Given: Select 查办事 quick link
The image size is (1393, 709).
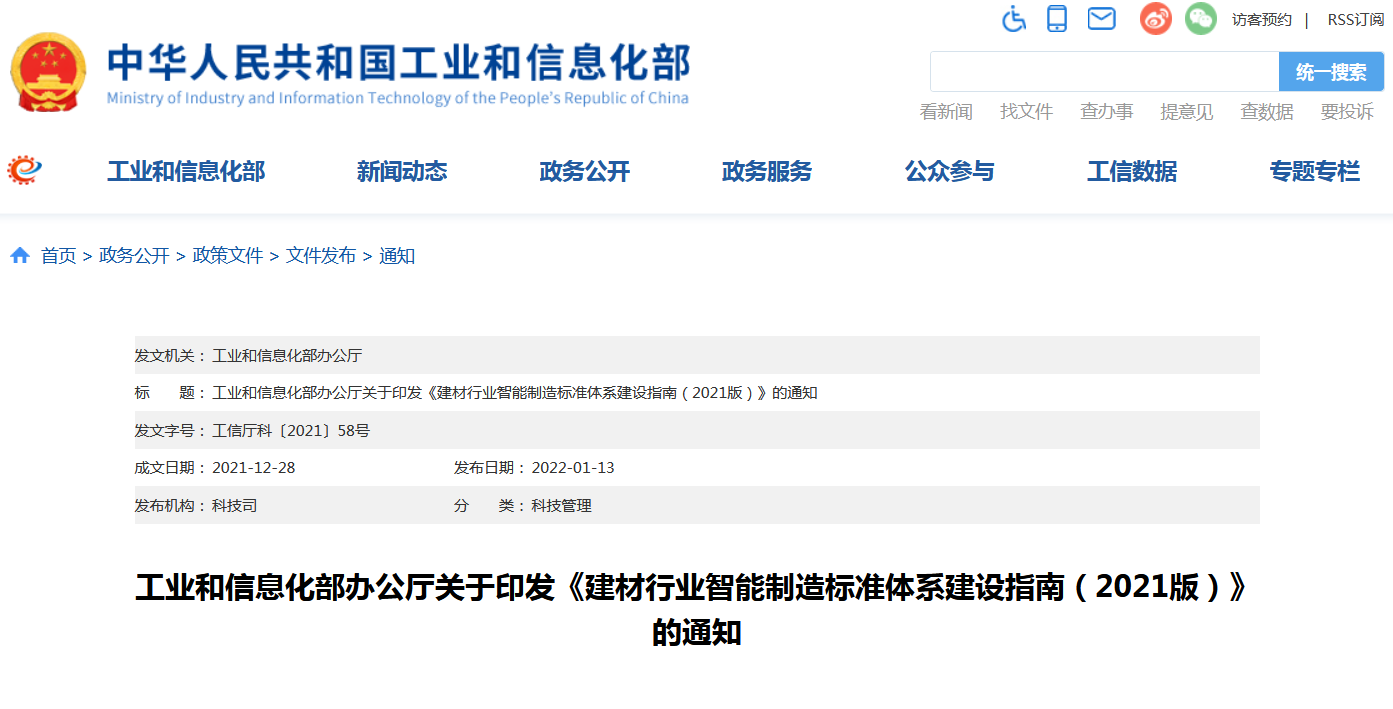Looking at the screenshot, I should (1107, 112).
